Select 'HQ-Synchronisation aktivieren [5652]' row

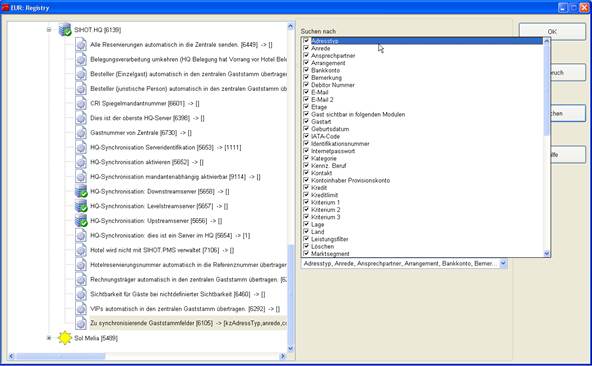[x=147, y=162]
